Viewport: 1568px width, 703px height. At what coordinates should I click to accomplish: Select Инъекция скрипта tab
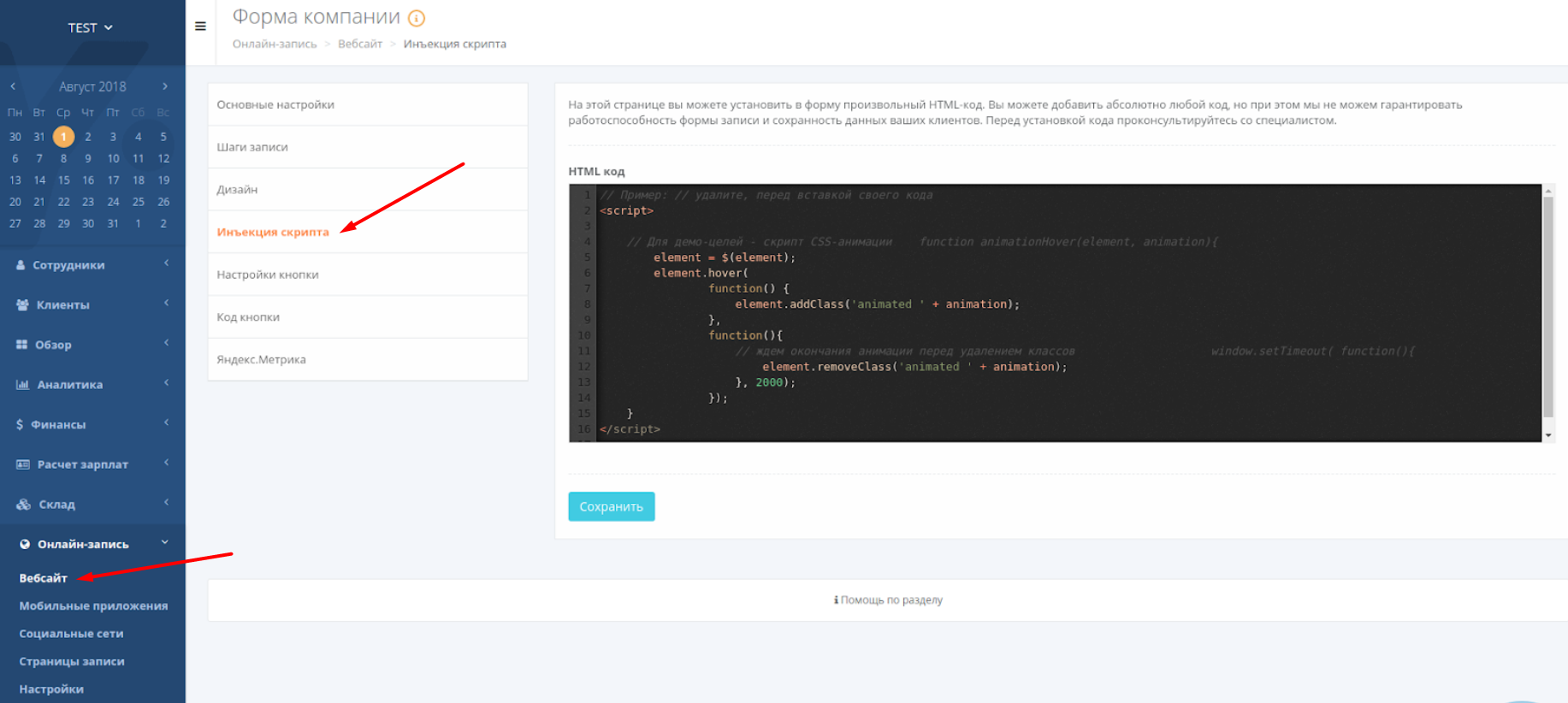(x=368, y=232)
